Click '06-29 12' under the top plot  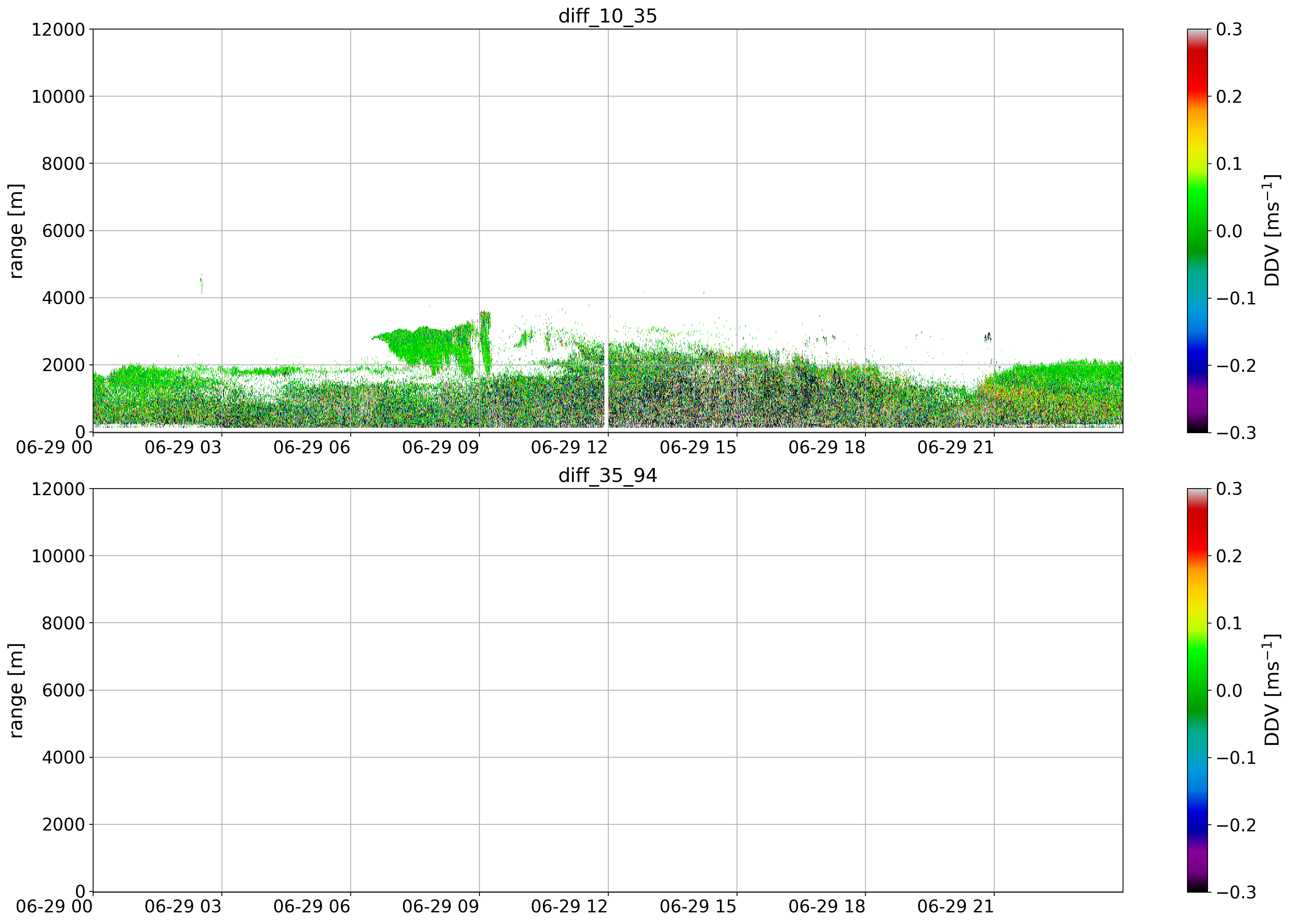point(569,447)
